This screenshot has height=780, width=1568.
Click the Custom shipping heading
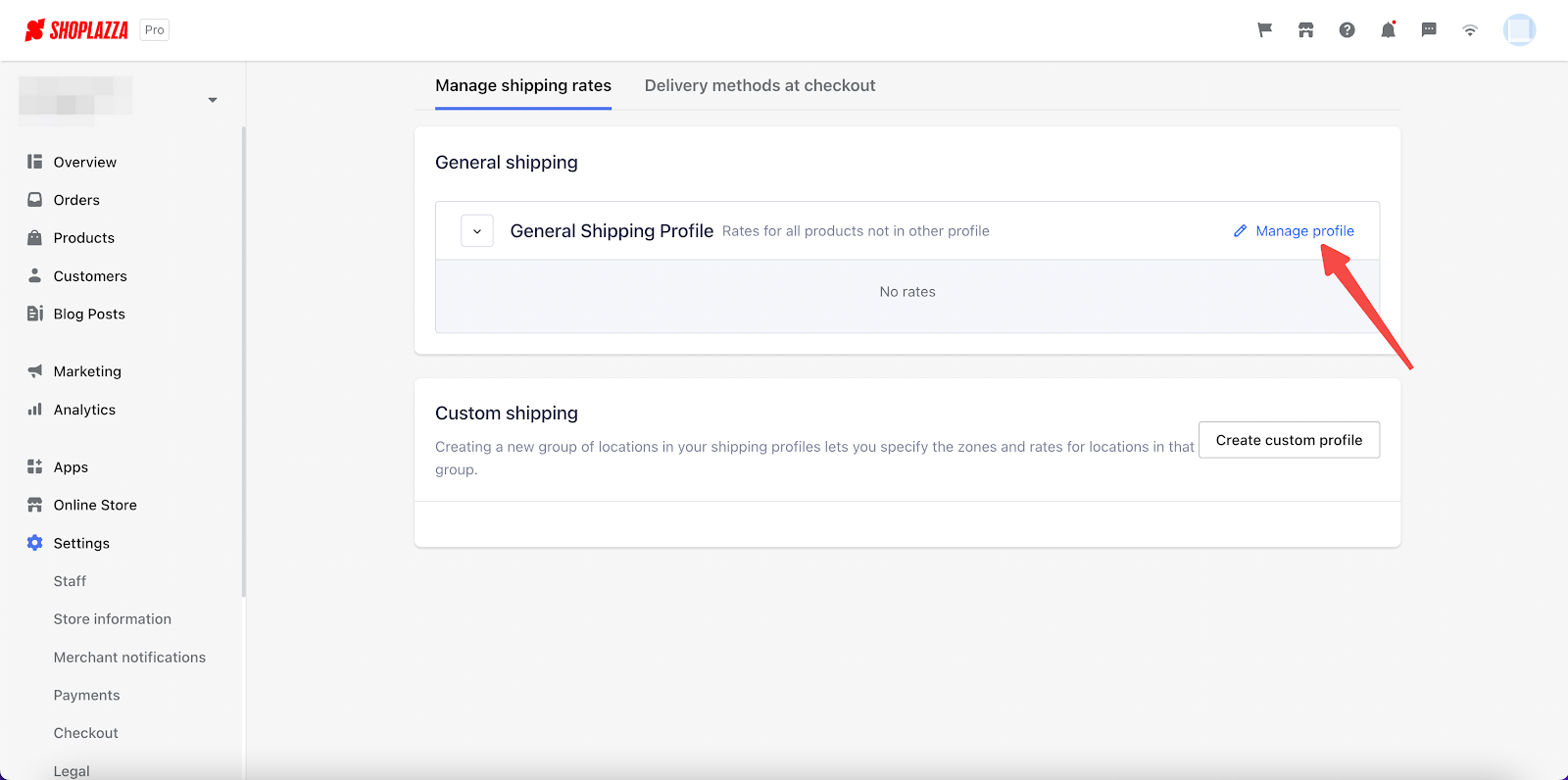pos(507,414)
